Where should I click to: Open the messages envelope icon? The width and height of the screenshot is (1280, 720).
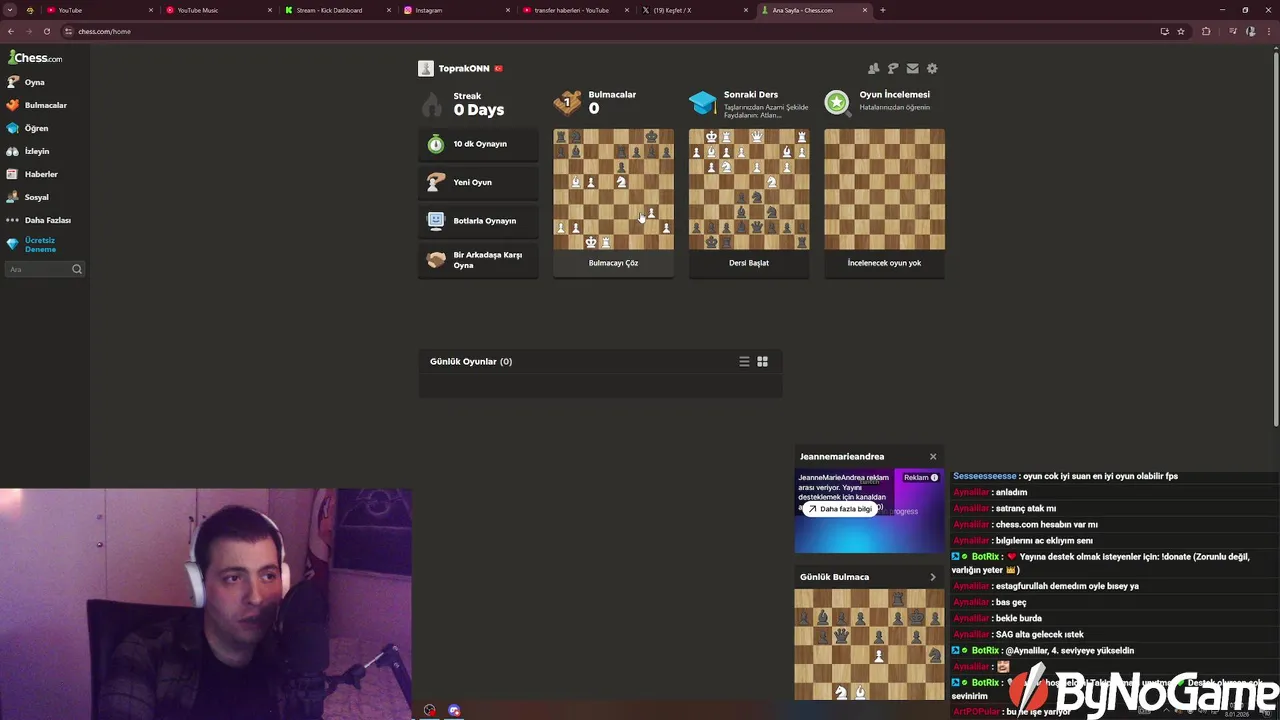click(912, 68)
